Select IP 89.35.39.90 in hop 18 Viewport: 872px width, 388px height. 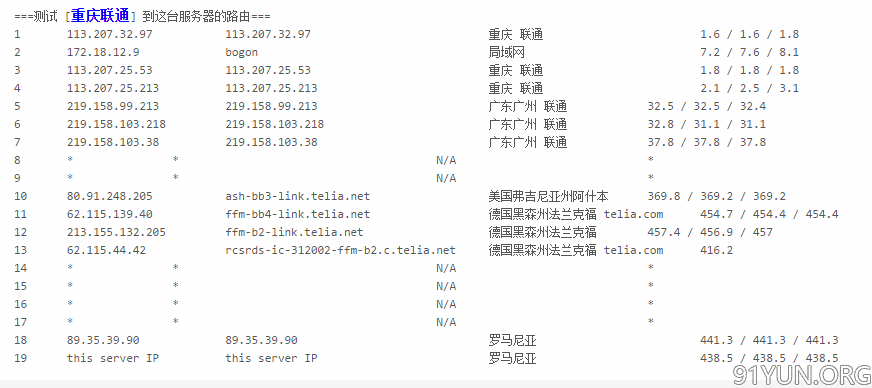pyautogui.click(x=103, y=340)
